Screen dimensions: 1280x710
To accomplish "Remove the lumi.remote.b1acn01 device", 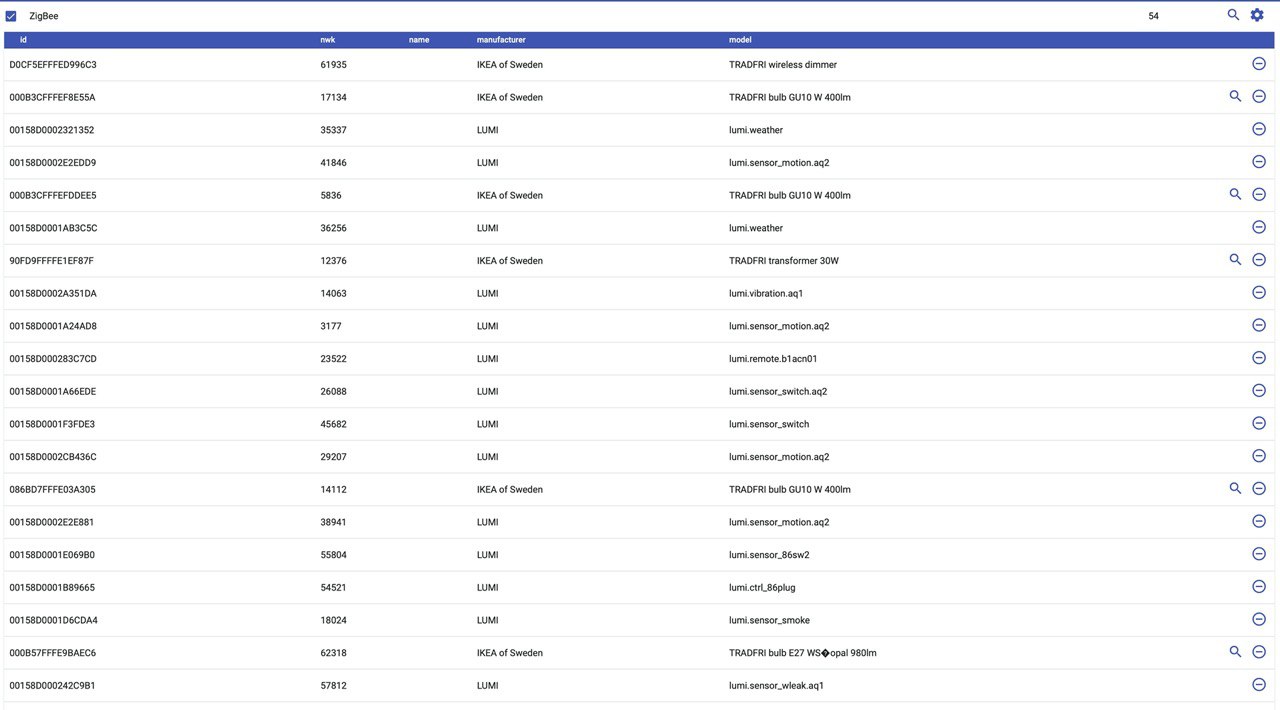I will [x=1259, y=357].
